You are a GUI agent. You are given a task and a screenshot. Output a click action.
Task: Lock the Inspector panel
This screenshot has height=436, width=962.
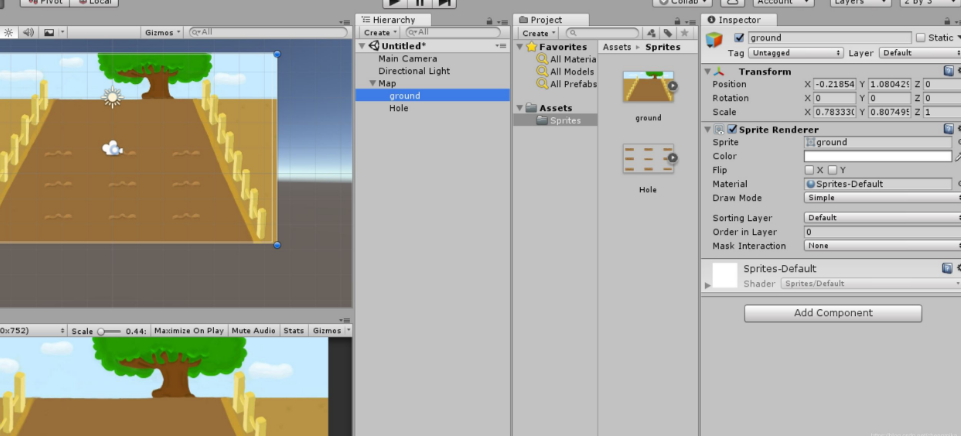point(947,20)
